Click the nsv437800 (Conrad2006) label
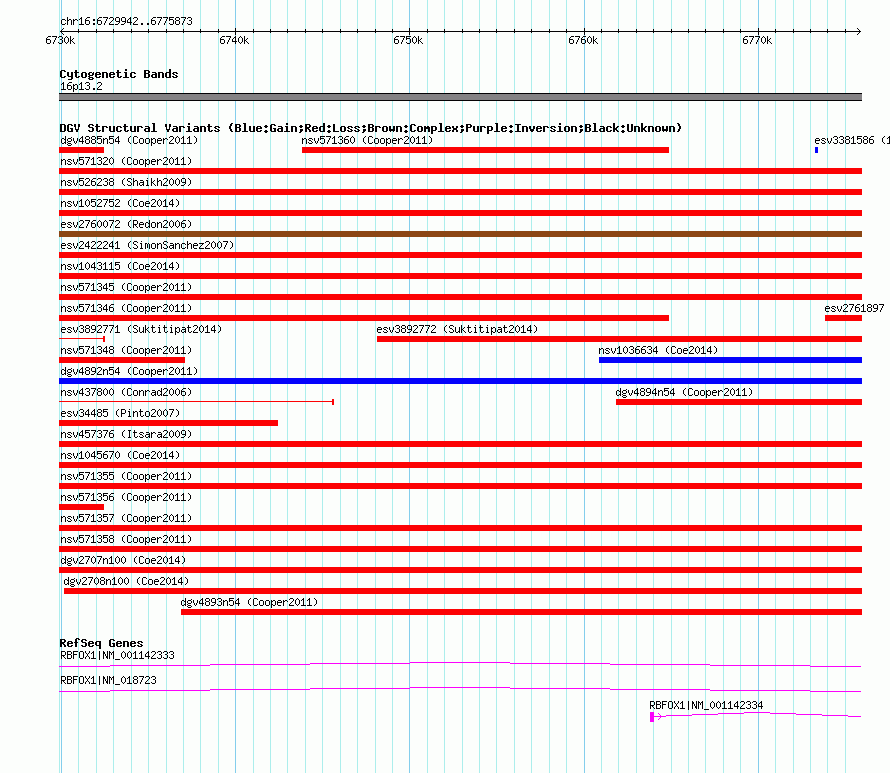This screenshot has width=890, height=773. [126, 392]
